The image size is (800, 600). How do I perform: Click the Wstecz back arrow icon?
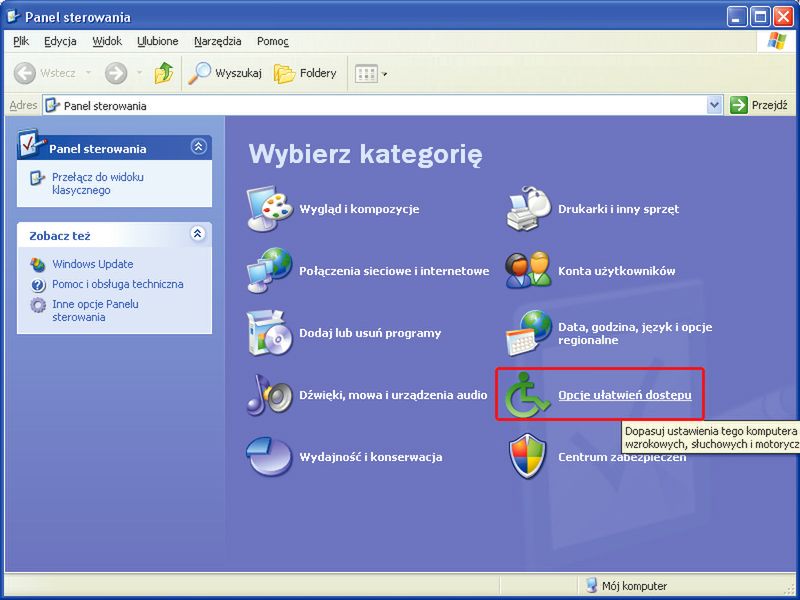[x=24, y=73]
